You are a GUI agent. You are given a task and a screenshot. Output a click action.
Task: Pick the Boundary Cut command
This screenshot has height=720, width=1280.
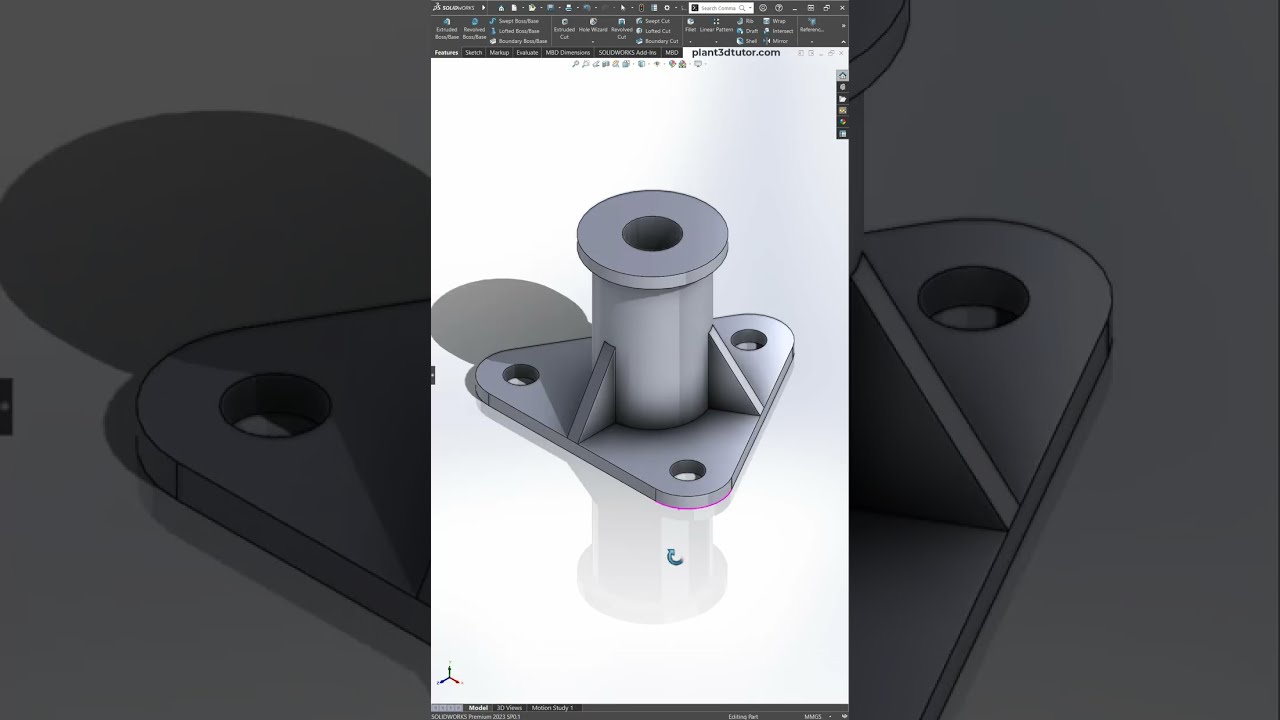[x=657, y=41]
